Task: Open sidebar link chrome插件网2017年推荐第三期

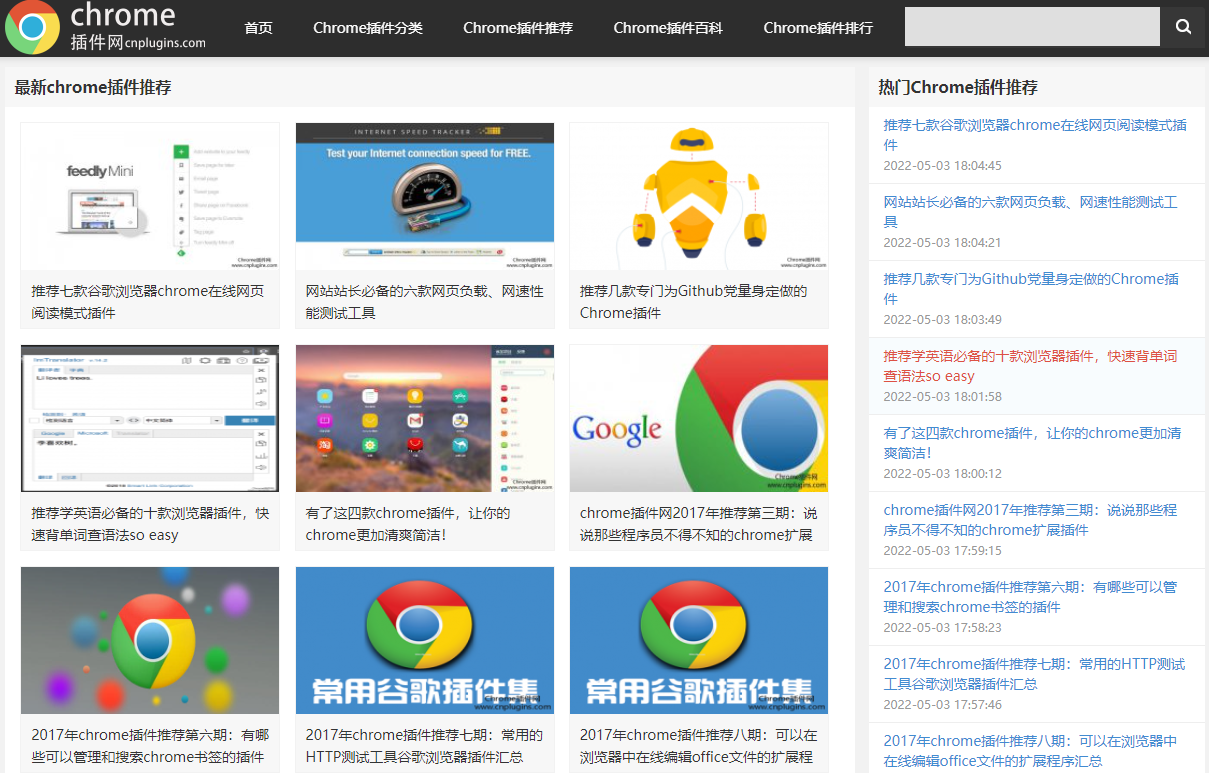Action: click(x=1030, y=520)
